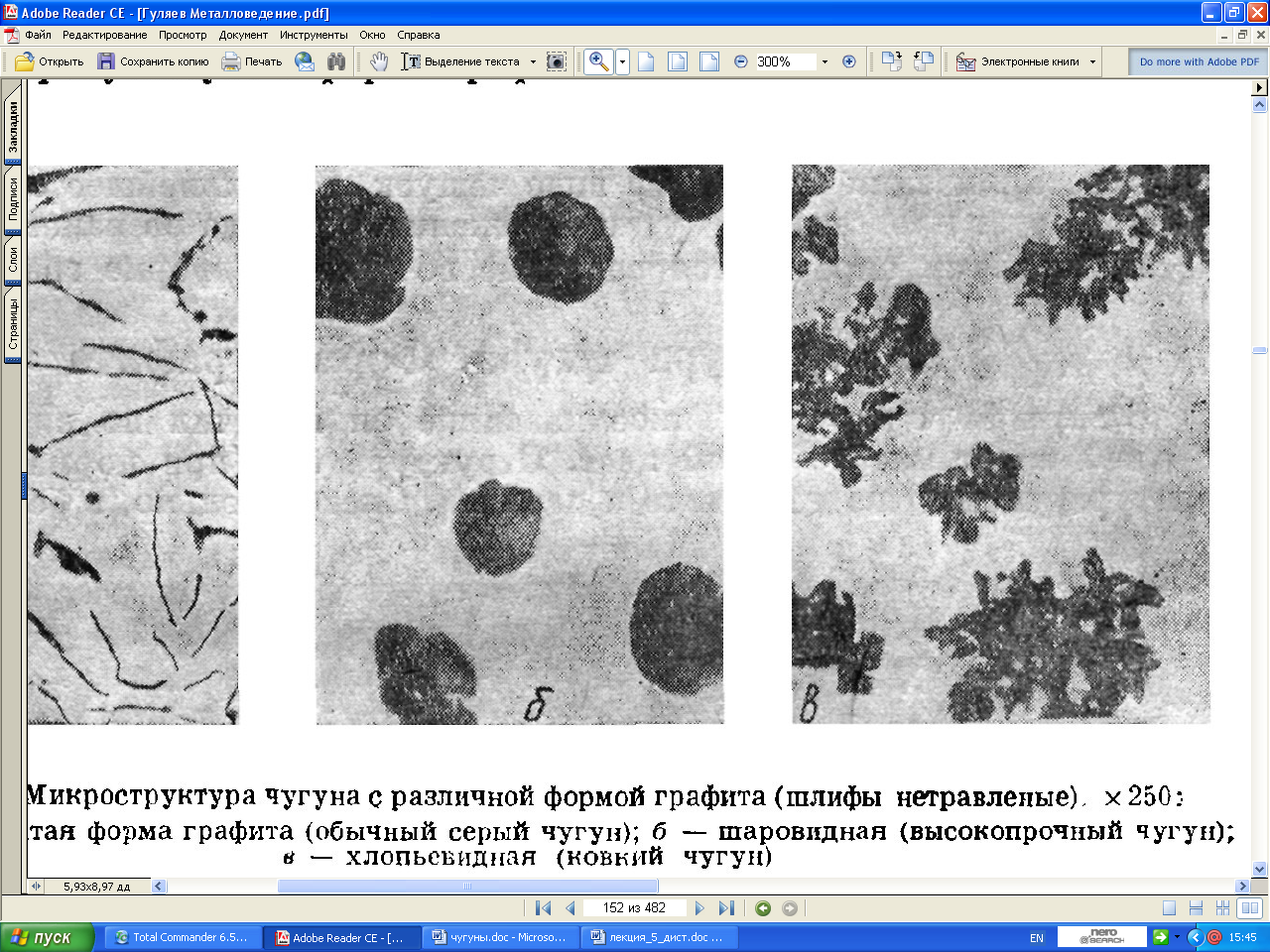Open the Справка menu
1270x952 pixels.
click(419, 35)
